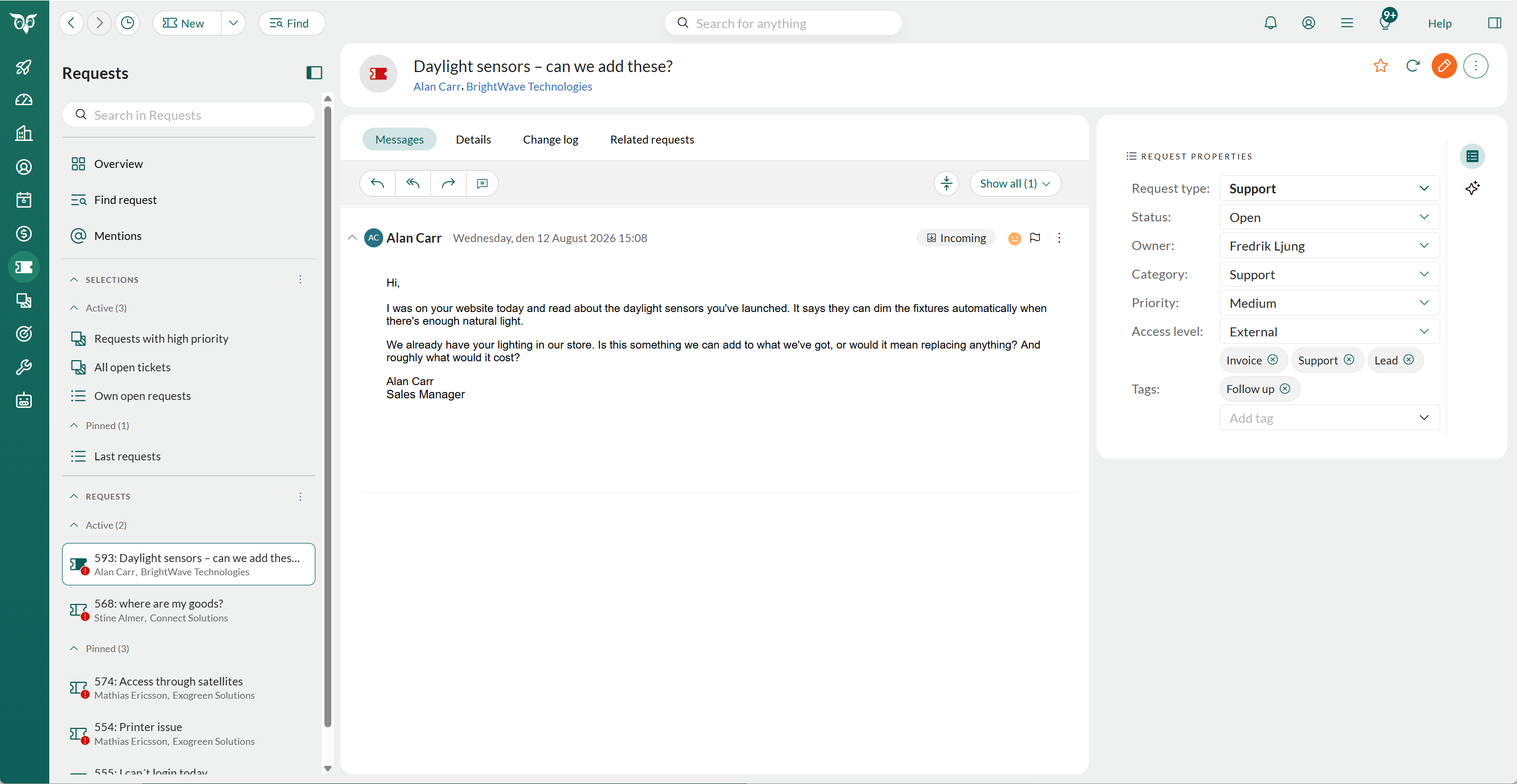1517x784 pixels.
Task: Click the notifications bell icon
Action: click(1270, 23)
